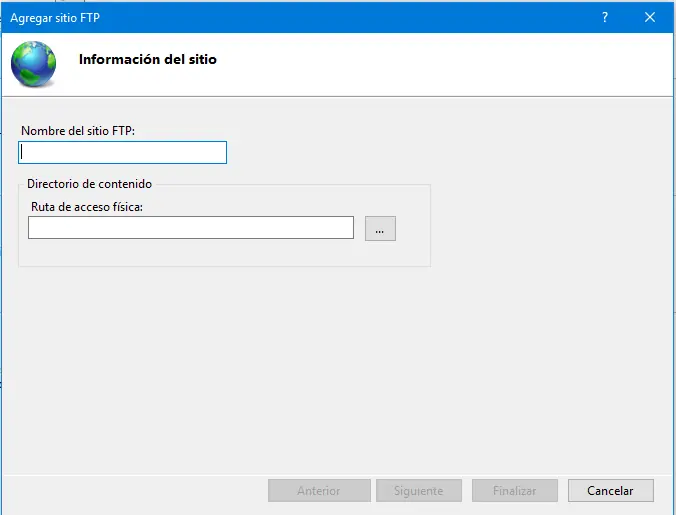
Task: Click the 'Directorio de contenido' group label
Action: click(89, 184)
